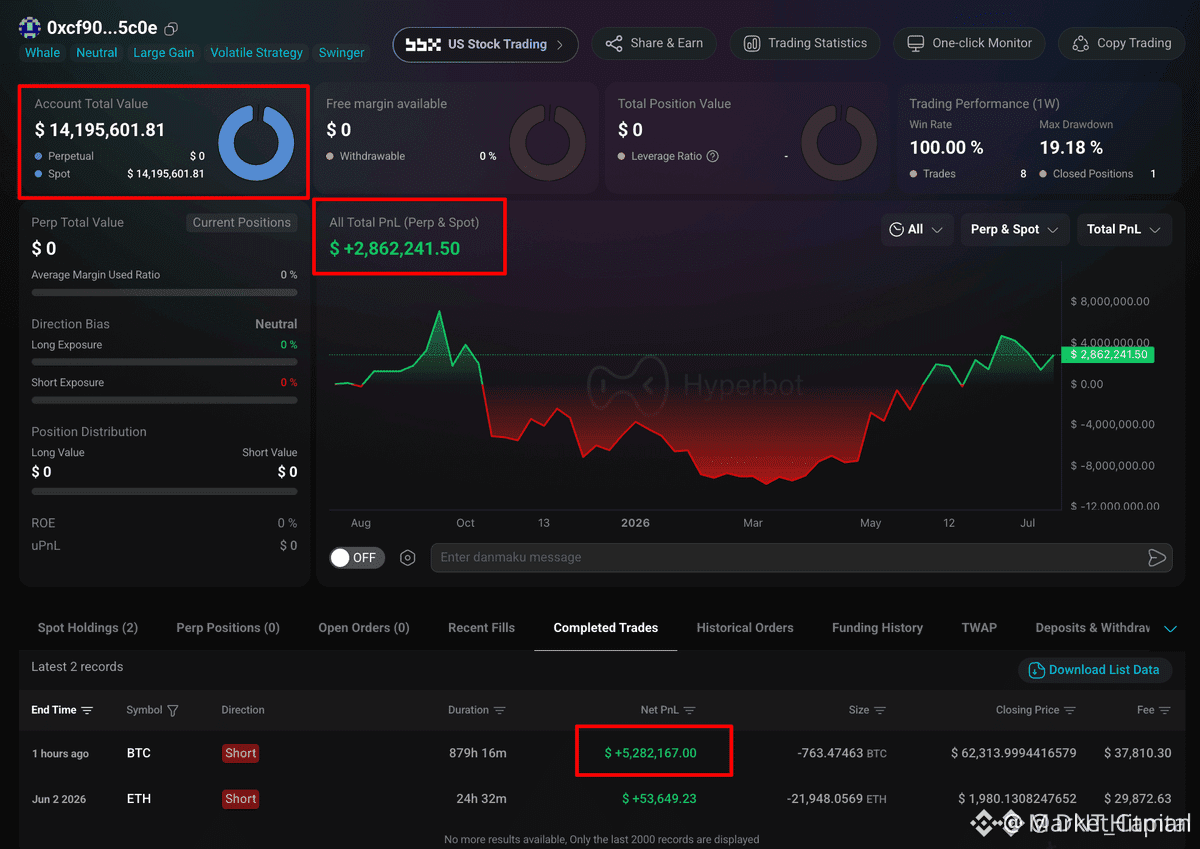This screenshot has height=849, width=1200.
Task: Click the Short badge in ETH row
Action: point(241,799)
